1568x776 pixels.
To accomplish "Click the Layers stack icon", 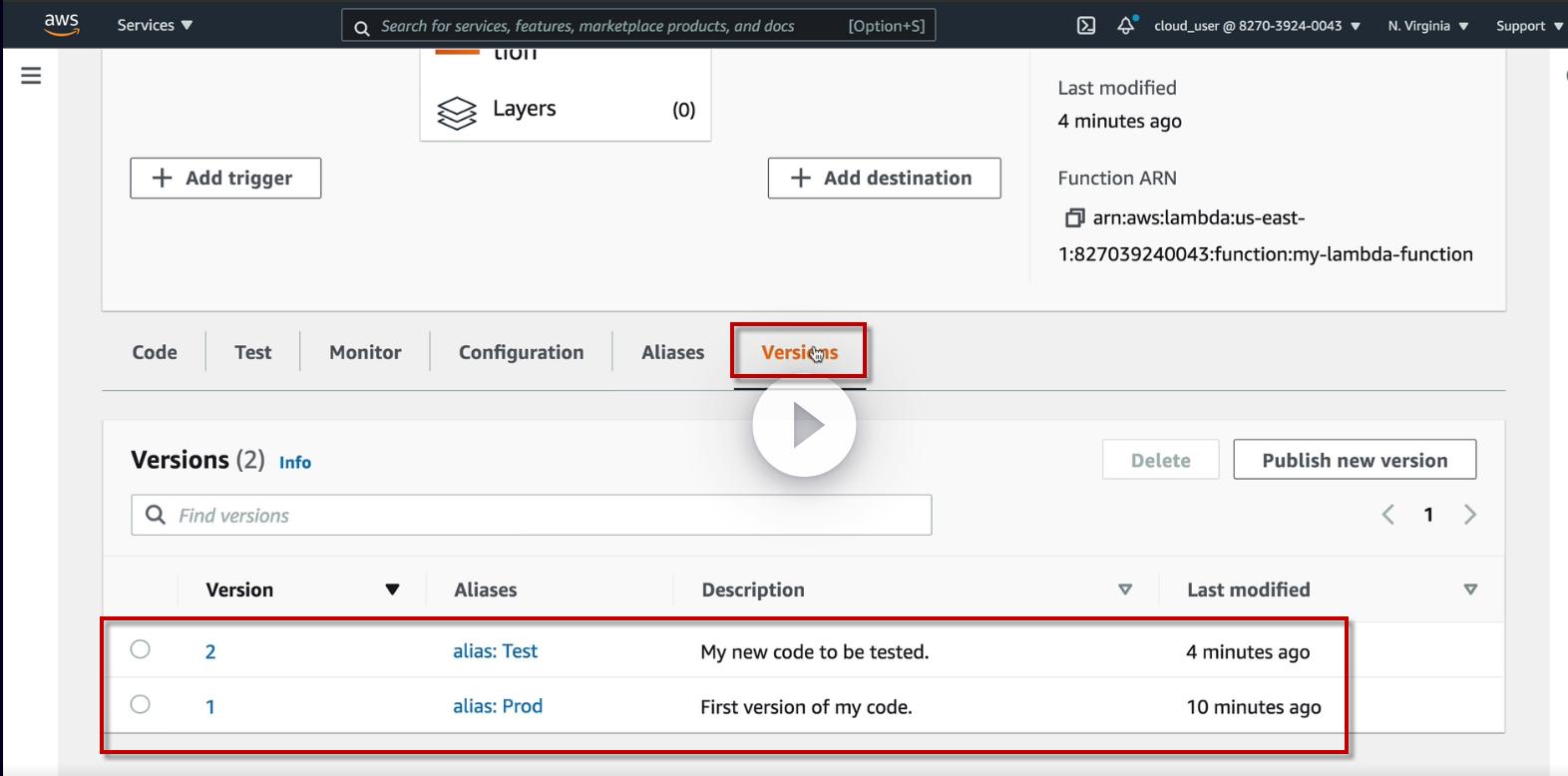I will tap(457, 112).
